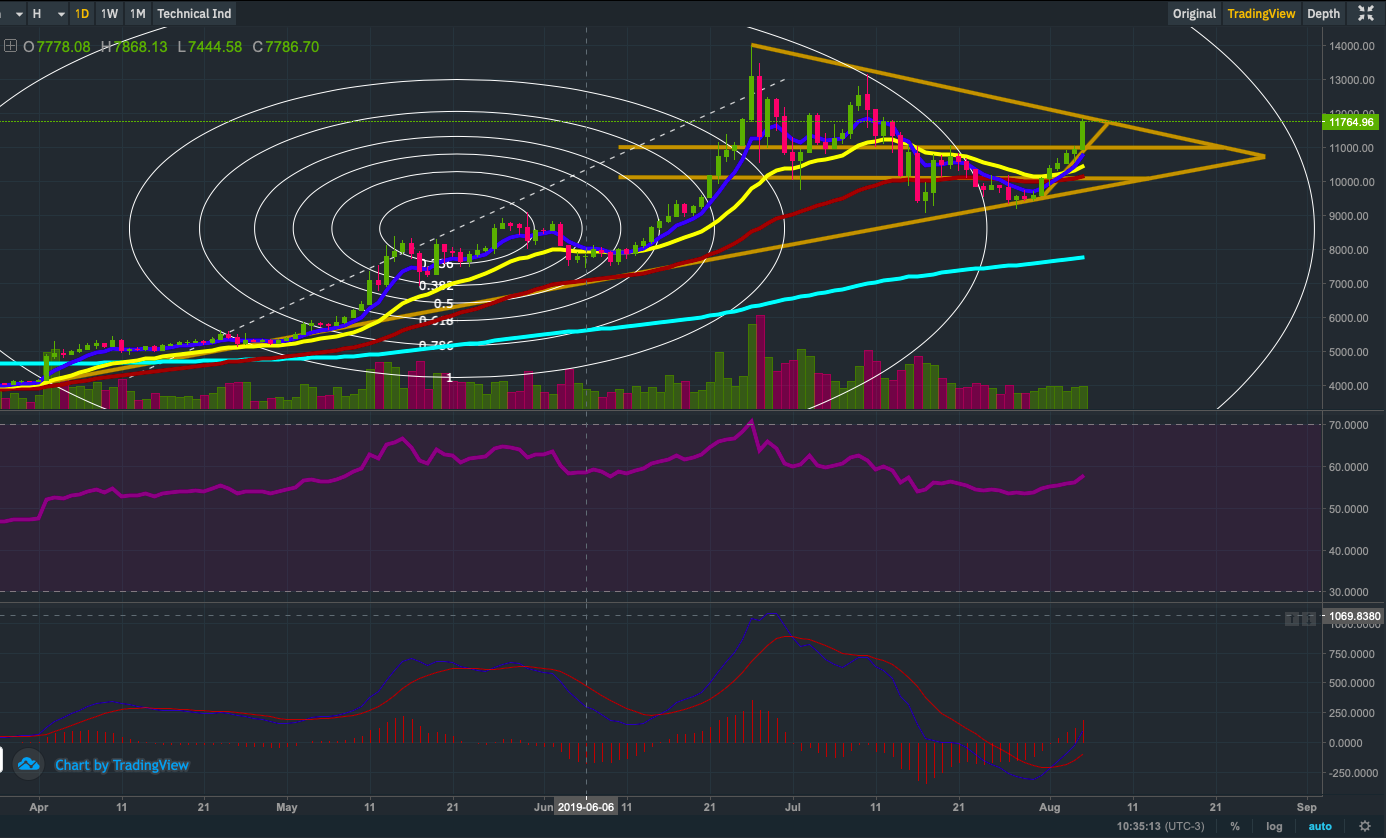Click the 2019-06-06 date marker on time axis
This screenshot has height=838, width=1386.
pos(586,806)
